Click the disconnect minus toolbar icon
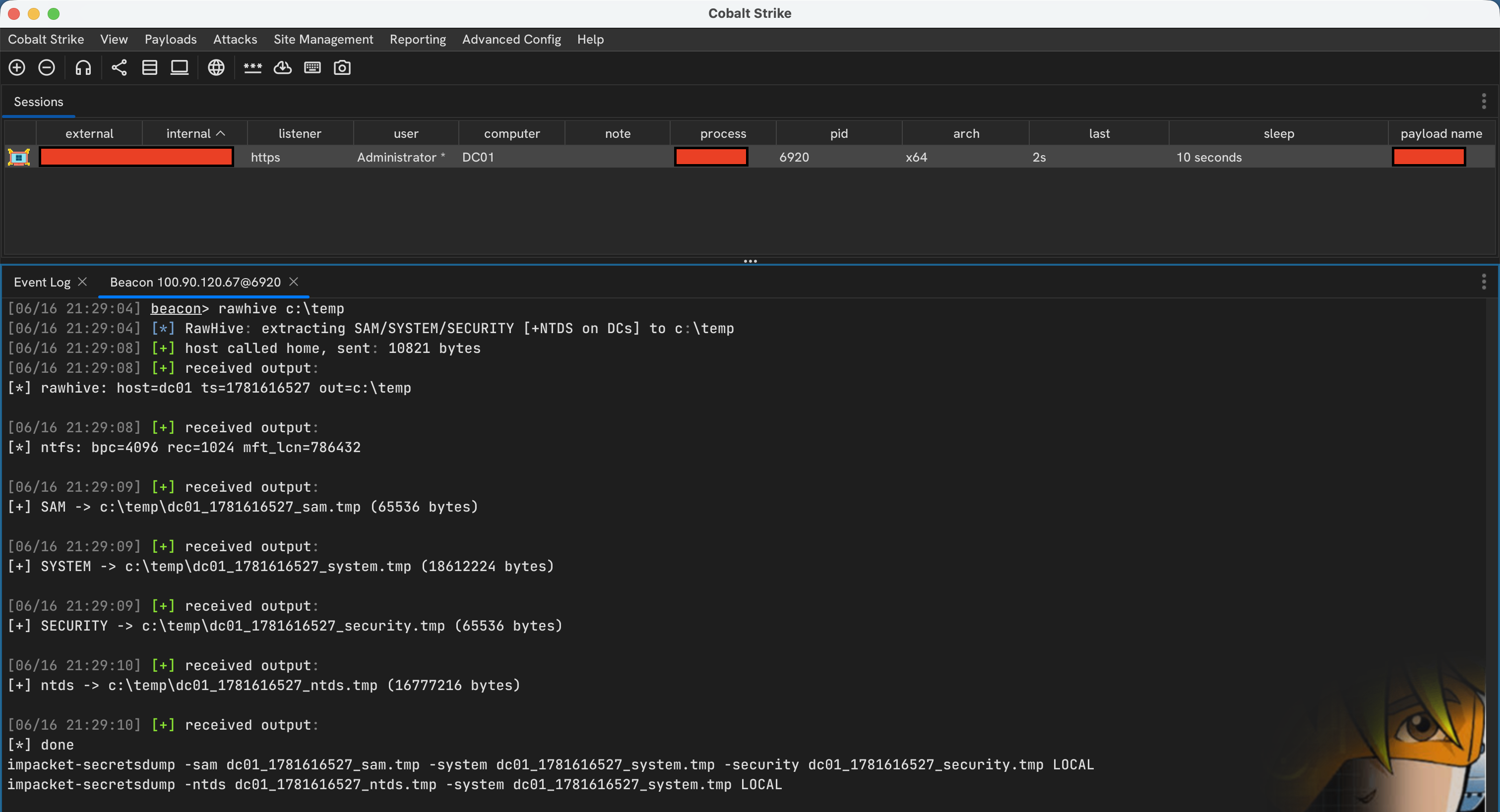Image resolution: width=1500 pixels, height=812 pixels. click(x=47, y=67)
